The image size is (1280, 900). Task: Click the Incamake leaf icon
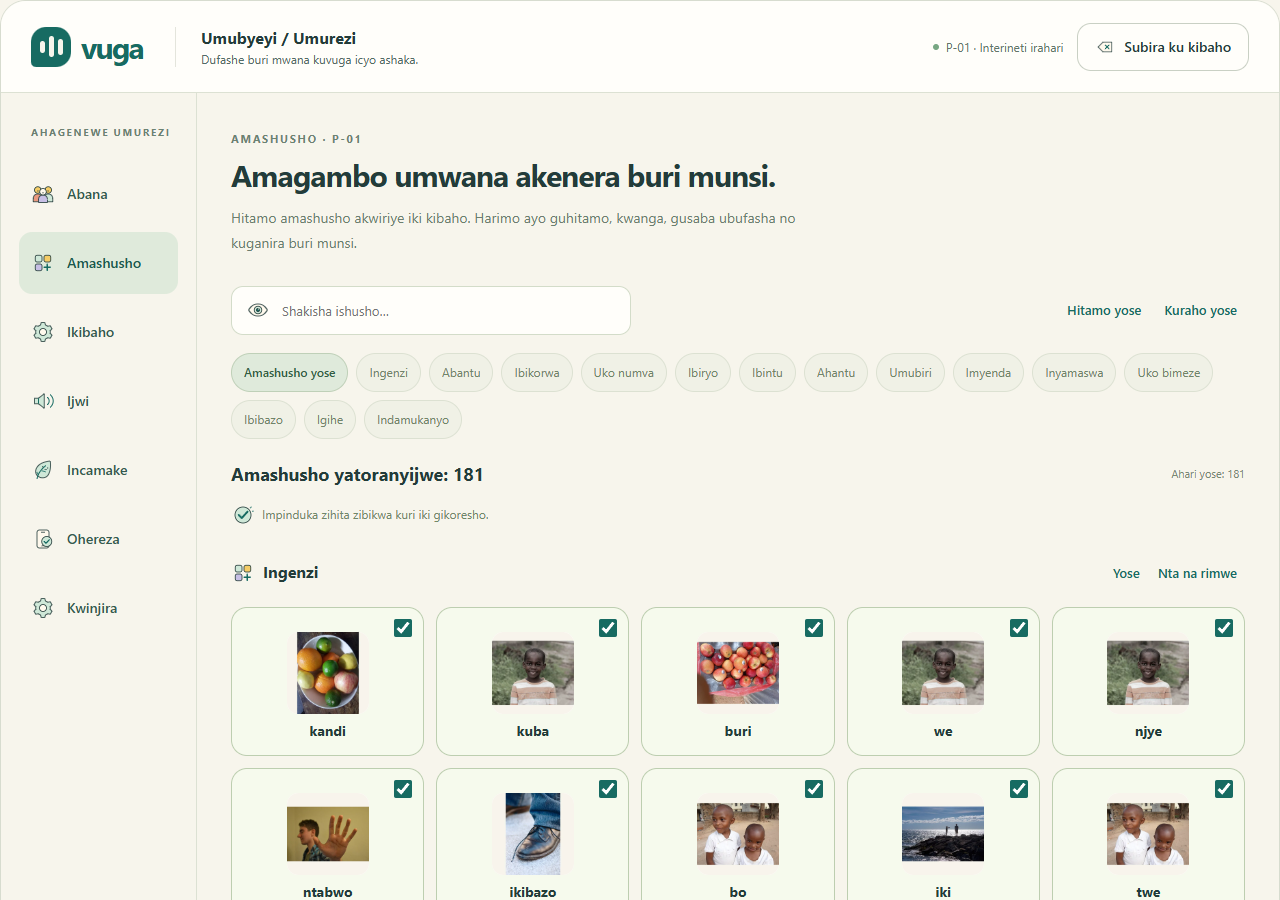pos(43,470)
